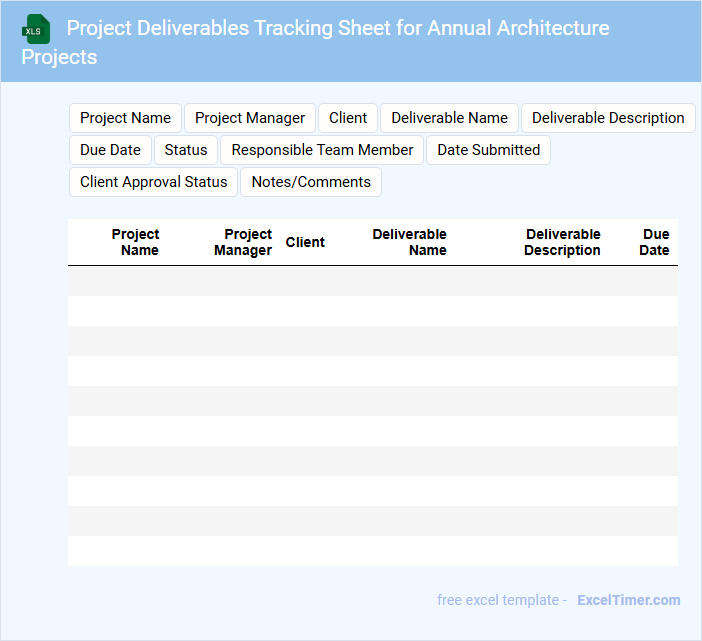The image size is (702, 641).
Task: Select the Project Manager tag
Action: (x=250, y=118)
